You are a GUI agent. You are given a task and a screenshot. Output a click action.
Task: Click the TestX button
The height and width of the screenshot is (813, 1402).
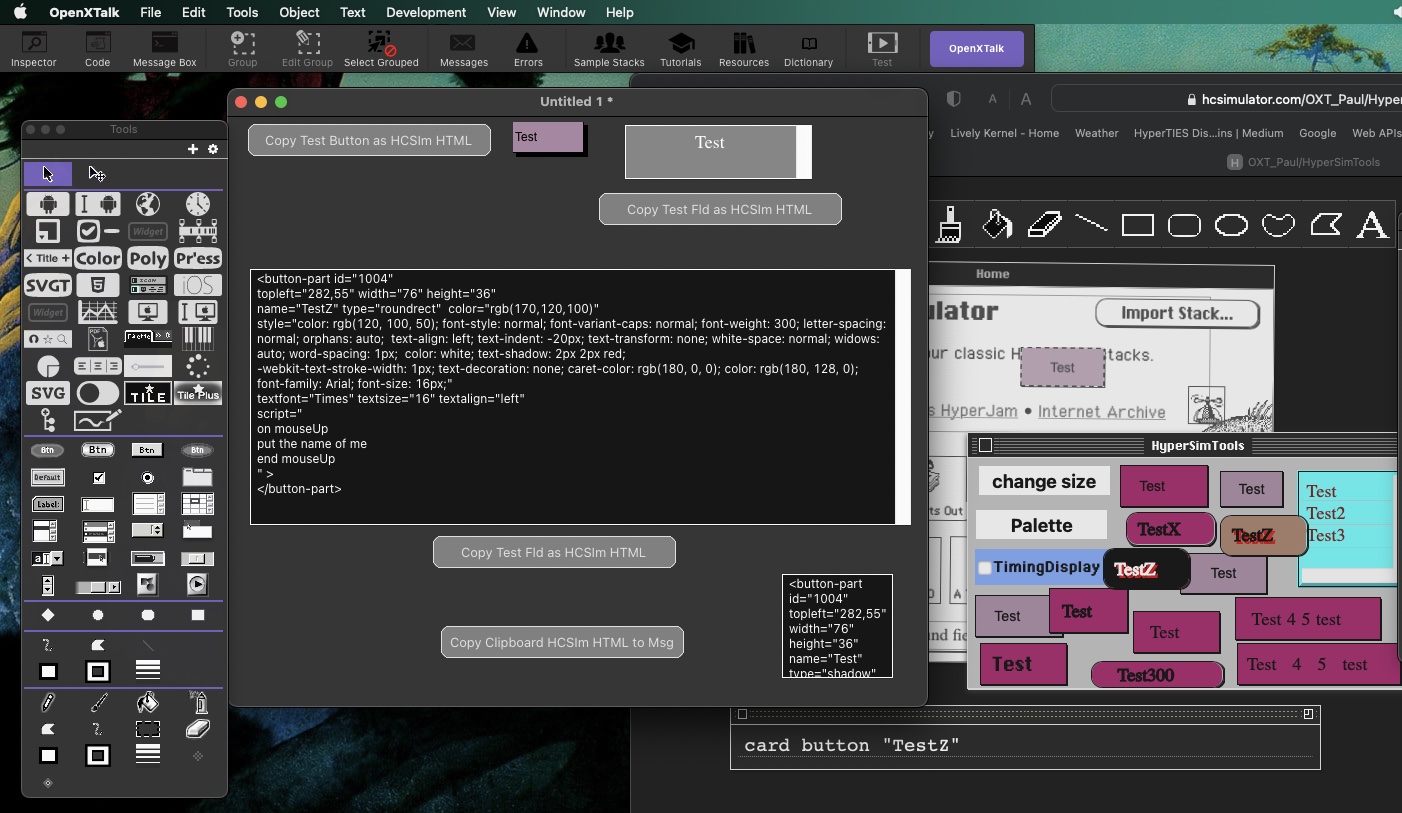click(x=1170, y=529)
